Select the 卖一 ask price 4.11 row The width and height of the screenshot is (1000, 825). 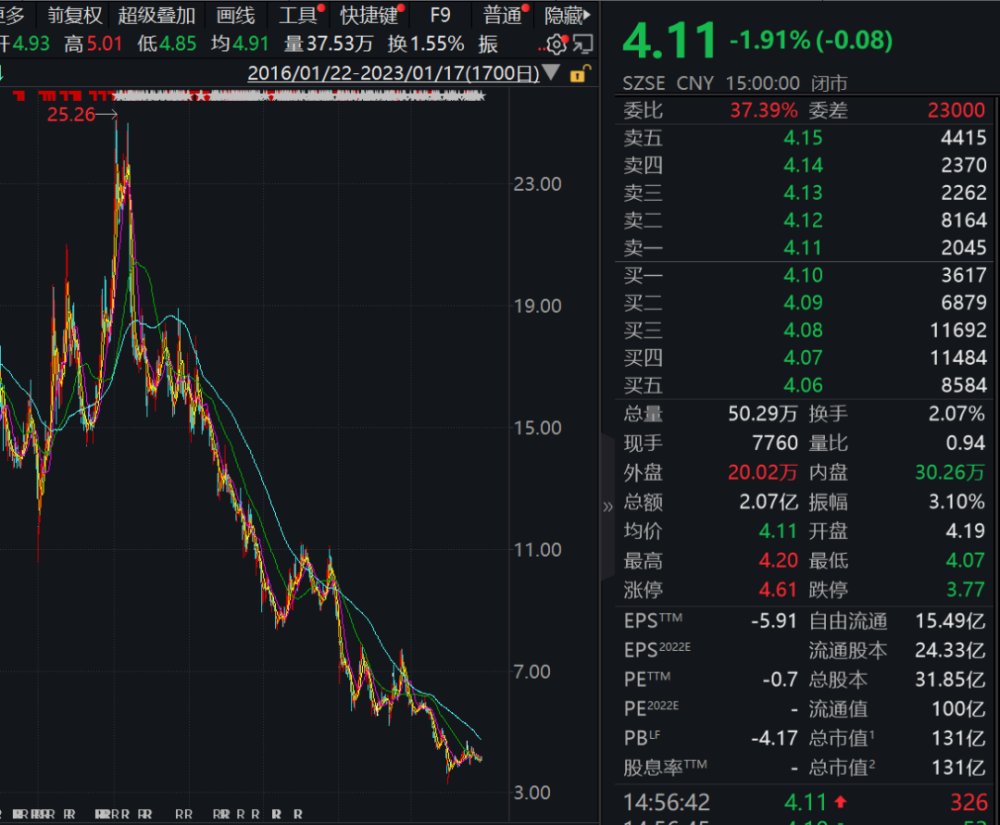[x=805, y=247]
